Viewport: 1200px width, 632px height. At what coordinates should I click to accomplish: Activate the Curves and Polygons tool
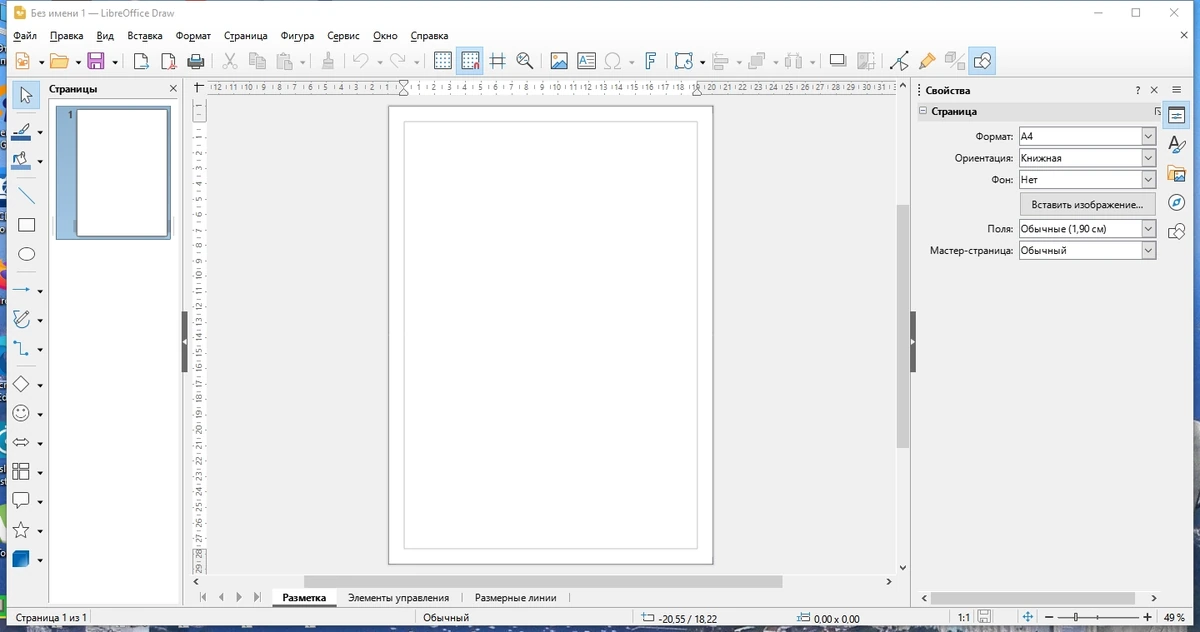[x=22, y=320]
